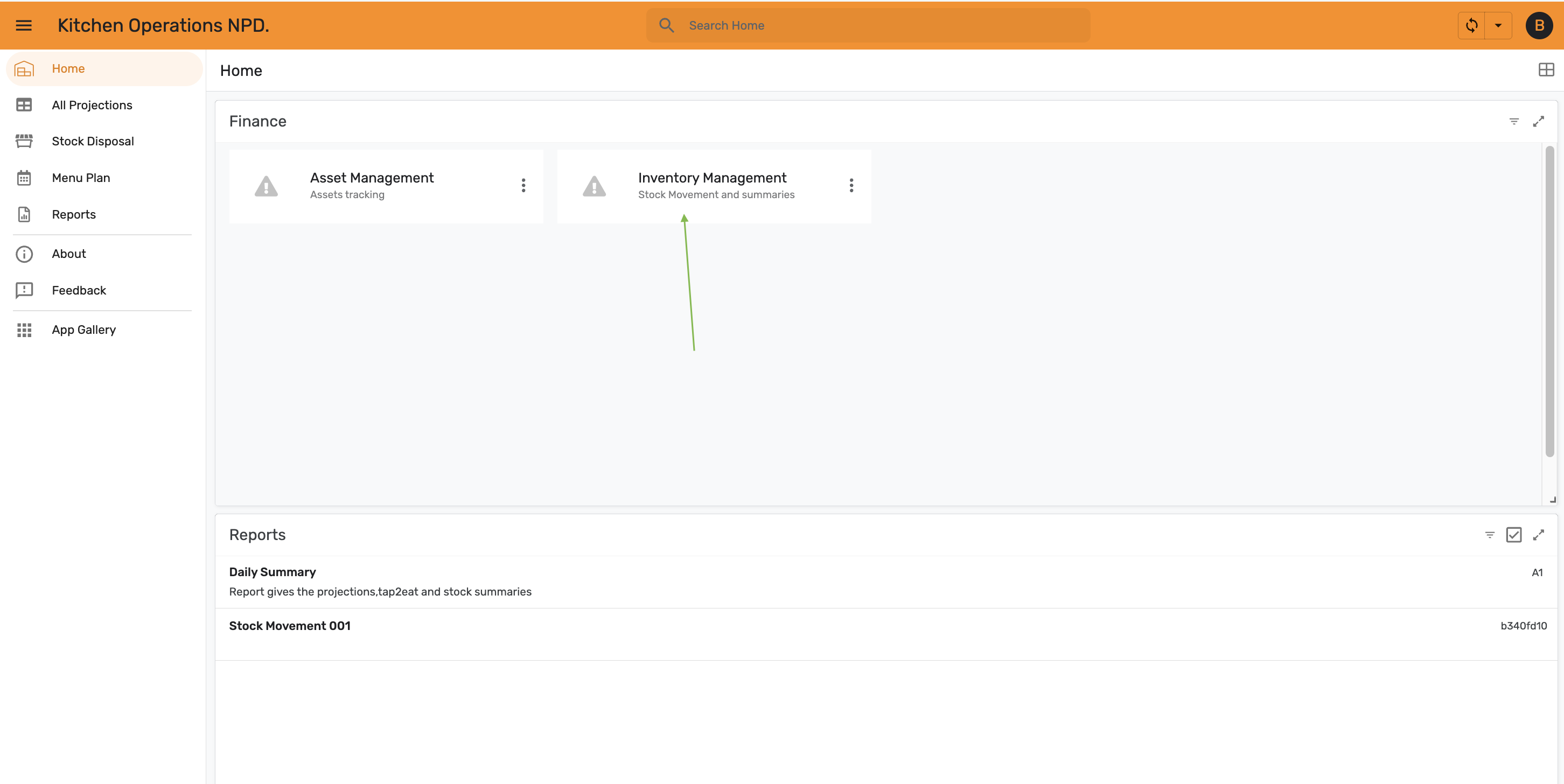
Task: Click the dashboard layout grid icon
Action: tap(1546, 70)
